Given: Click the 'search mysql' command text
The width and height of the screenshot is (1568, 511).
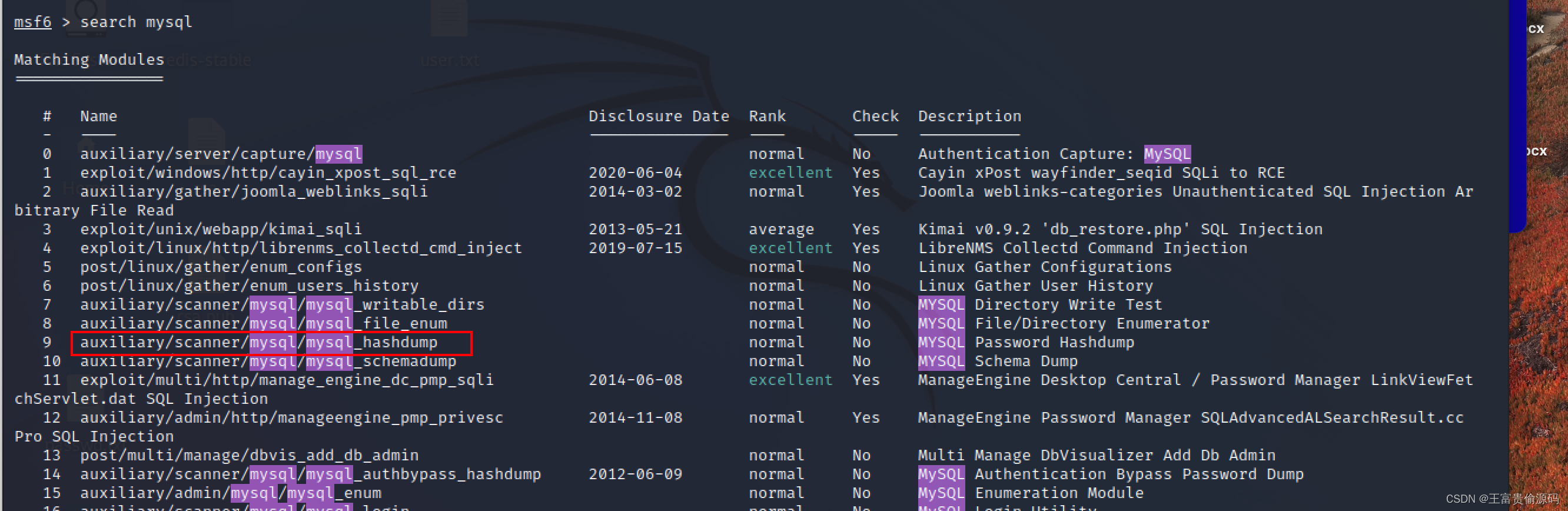Looking at the screenshot, I should [137, 22].
